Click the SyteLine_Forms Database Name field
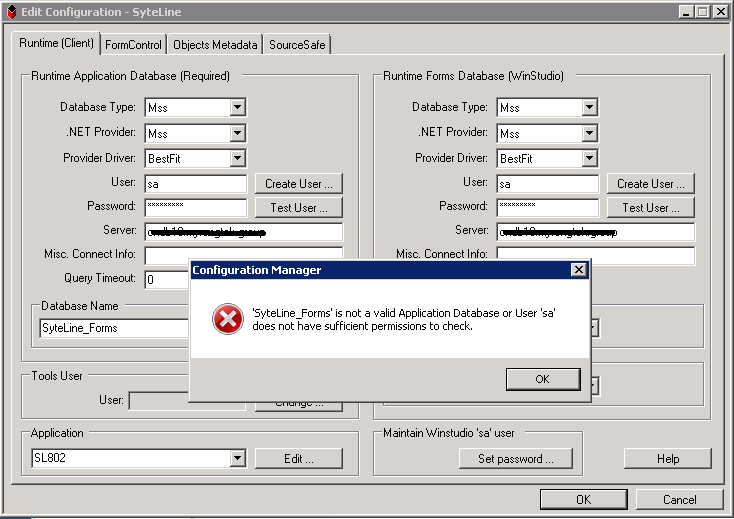The height and width of the screenshot is (519, 734). (115, 328)
